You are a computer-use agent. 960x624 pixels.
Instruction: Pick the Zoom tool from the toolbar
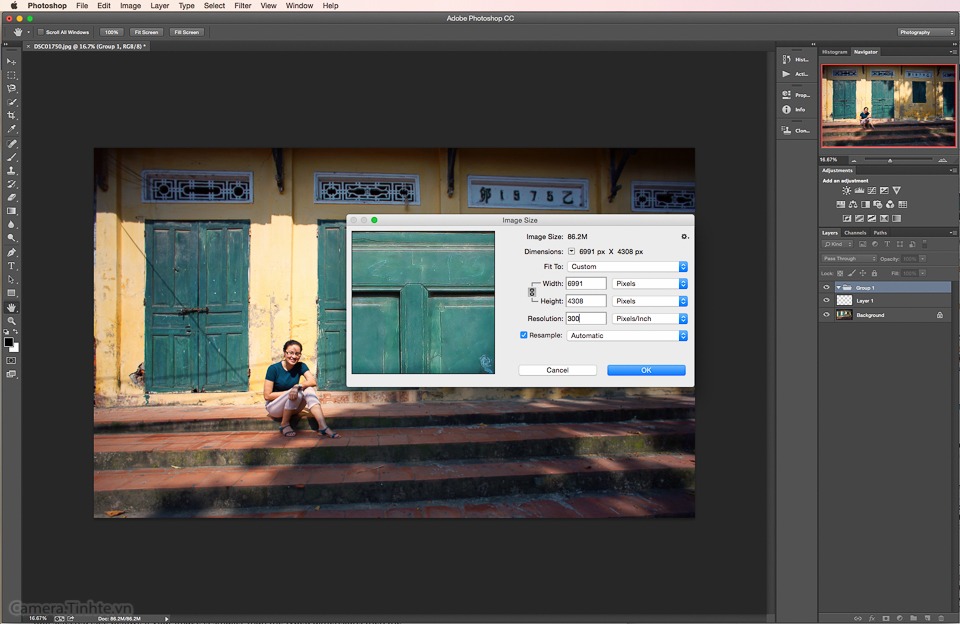[x=12, y=321]
